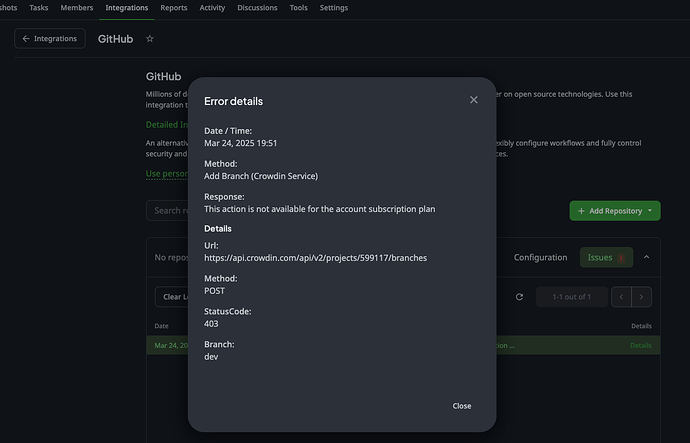The height and width of the screenshot is (443, 690).
Task: Click the Close button in error dialog
Action: [x=462, y=406]
